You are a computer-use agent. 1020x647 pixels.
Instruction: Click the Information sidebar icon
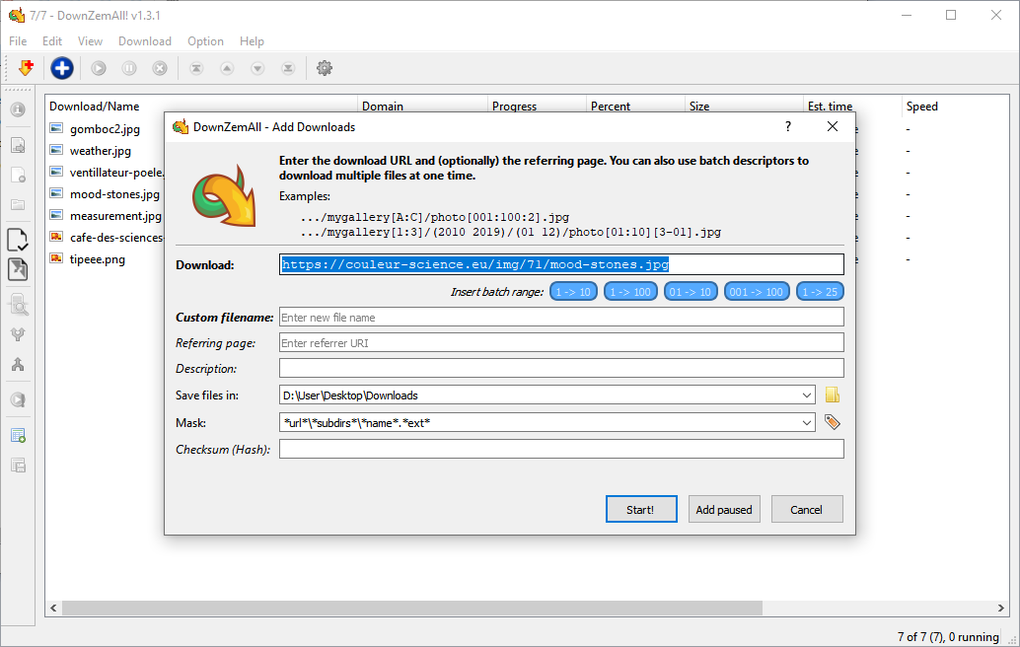(x=18, y=110)
